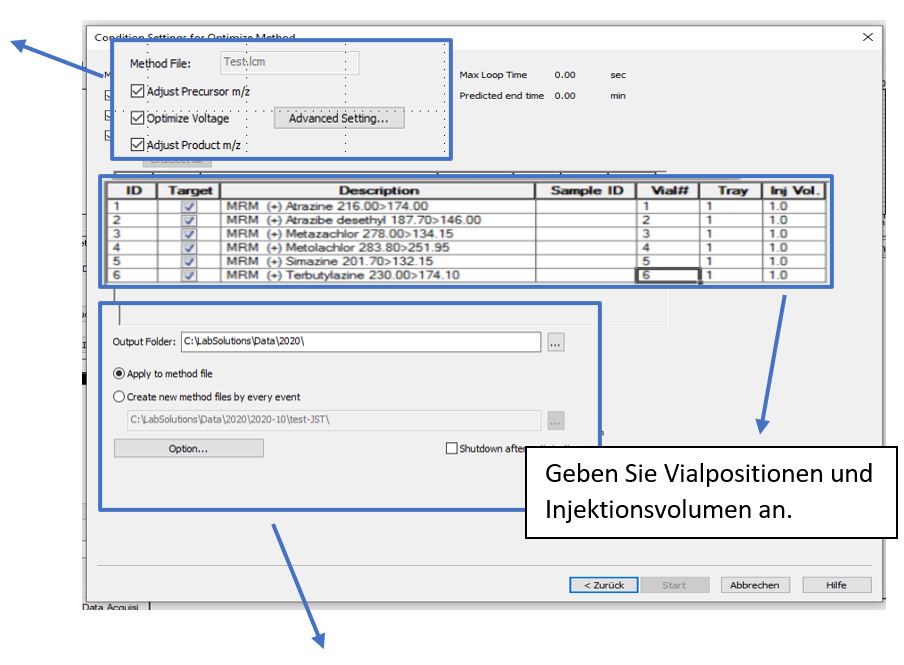The width and height of the screenshot is (904, 665).
Task: Click the Method File field showing Test.lcm
Action: tap(289, 62)
